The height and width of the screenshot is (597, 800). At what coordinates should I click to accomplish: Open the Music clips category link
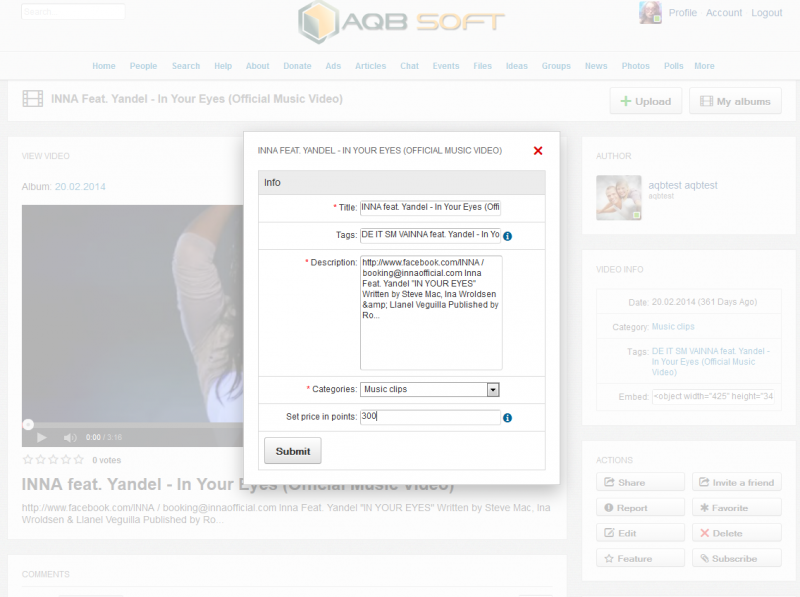coord(673,327)
